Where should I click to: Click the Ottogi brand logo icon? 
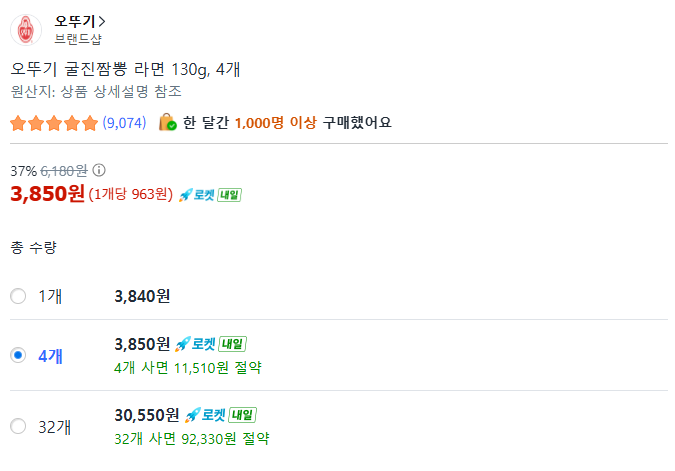coord(26,30)
